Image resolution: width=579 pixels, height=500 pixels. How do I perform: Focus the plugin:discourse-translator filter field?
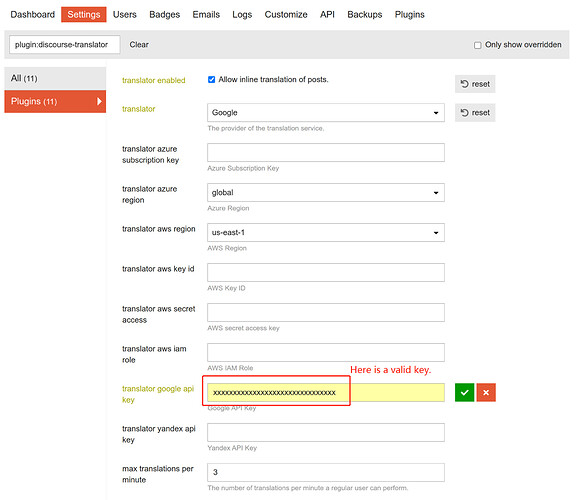65,45
